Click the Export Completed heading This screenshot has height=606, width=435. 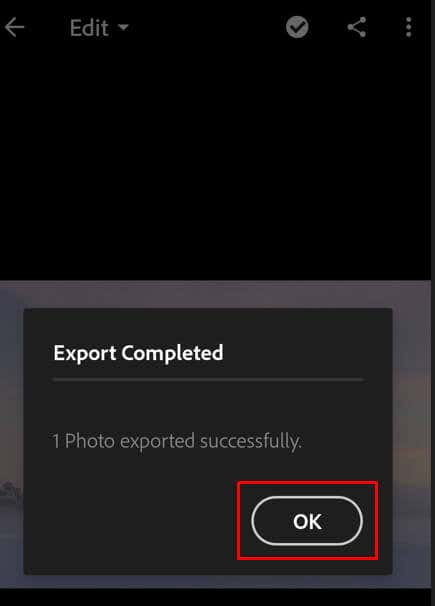coord(138,353)
